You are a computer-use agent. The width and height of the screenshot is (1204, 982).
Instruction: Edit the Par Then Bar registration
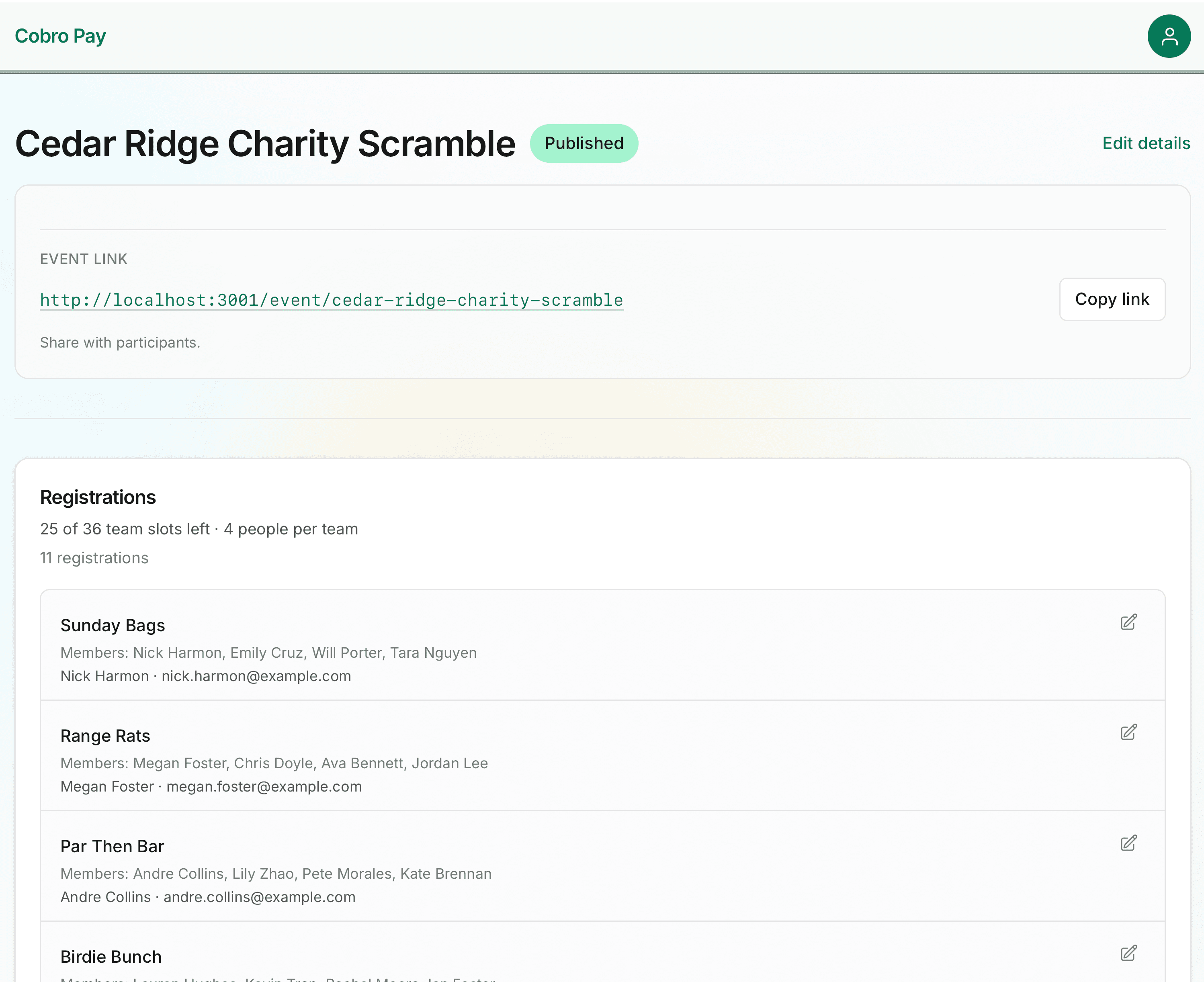[1128, 843]
